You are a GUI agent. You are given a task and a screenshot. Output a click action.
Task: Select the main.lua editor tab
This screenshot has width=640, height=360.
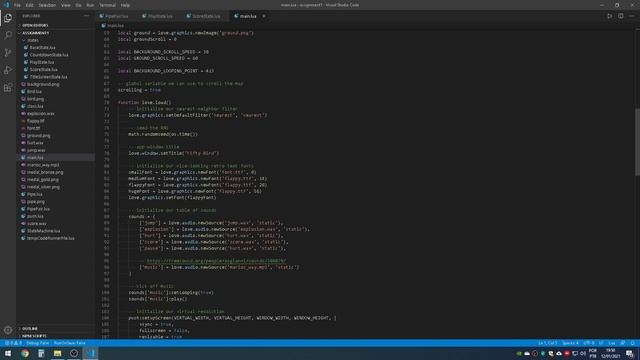point(249,16)
